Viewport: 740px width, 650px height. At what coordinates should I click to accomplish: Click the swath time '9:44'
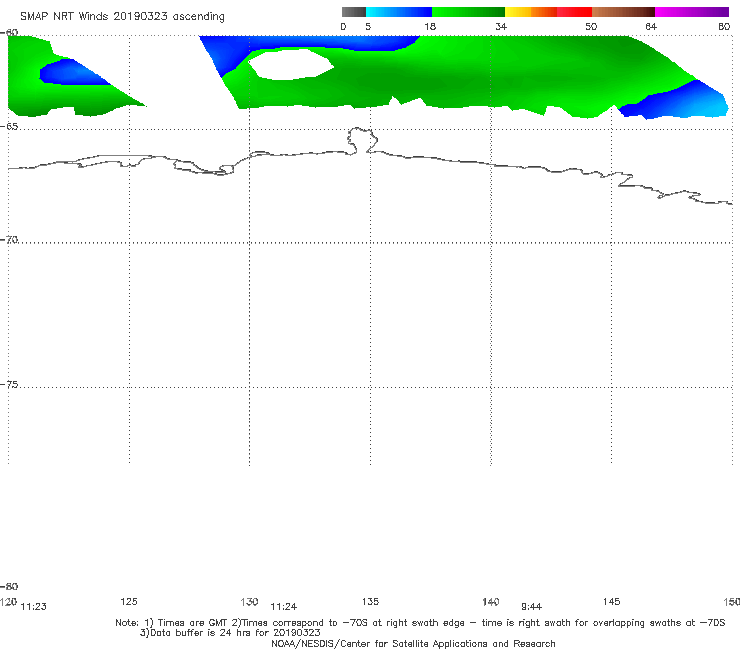coord(531,607)
